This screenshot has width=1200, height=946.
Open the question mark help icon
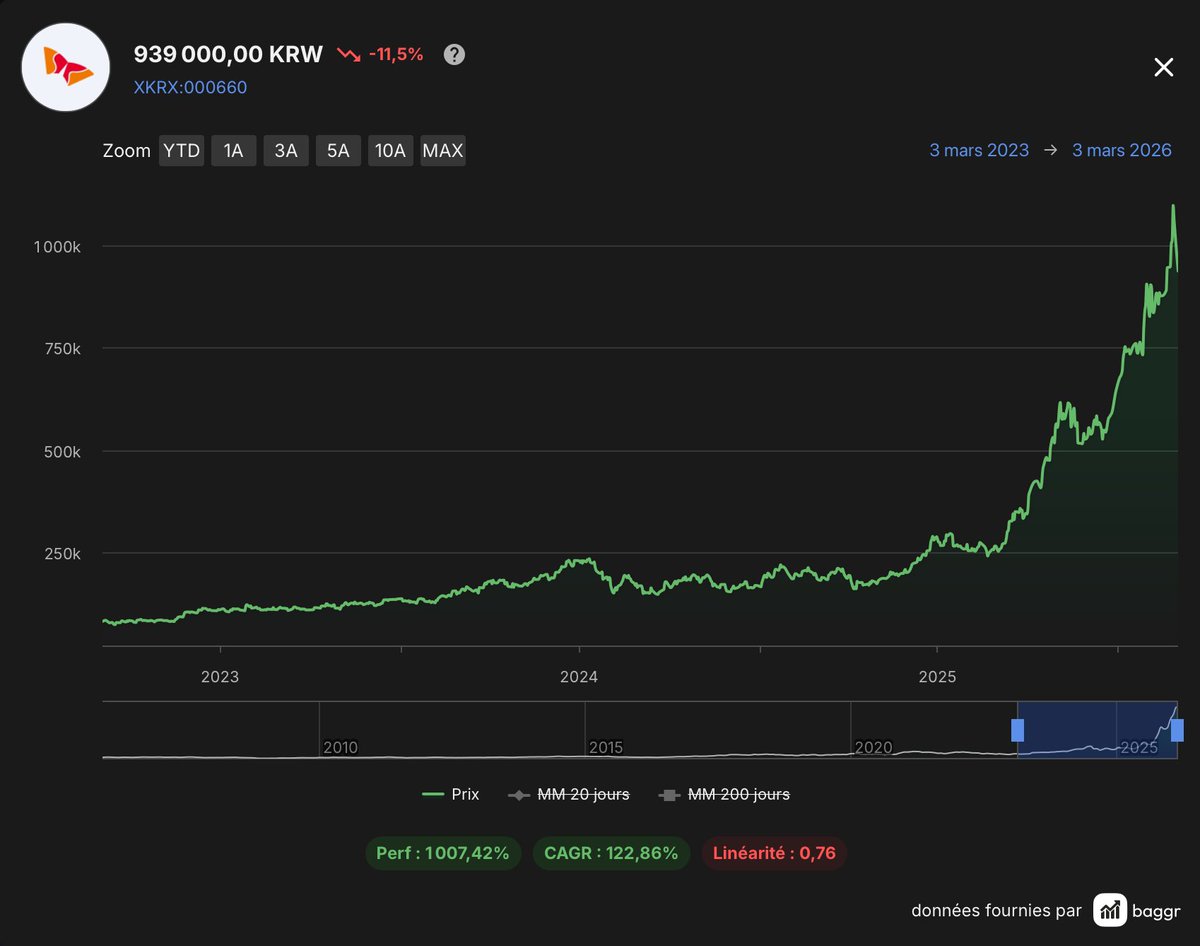(x=454, y=55)
